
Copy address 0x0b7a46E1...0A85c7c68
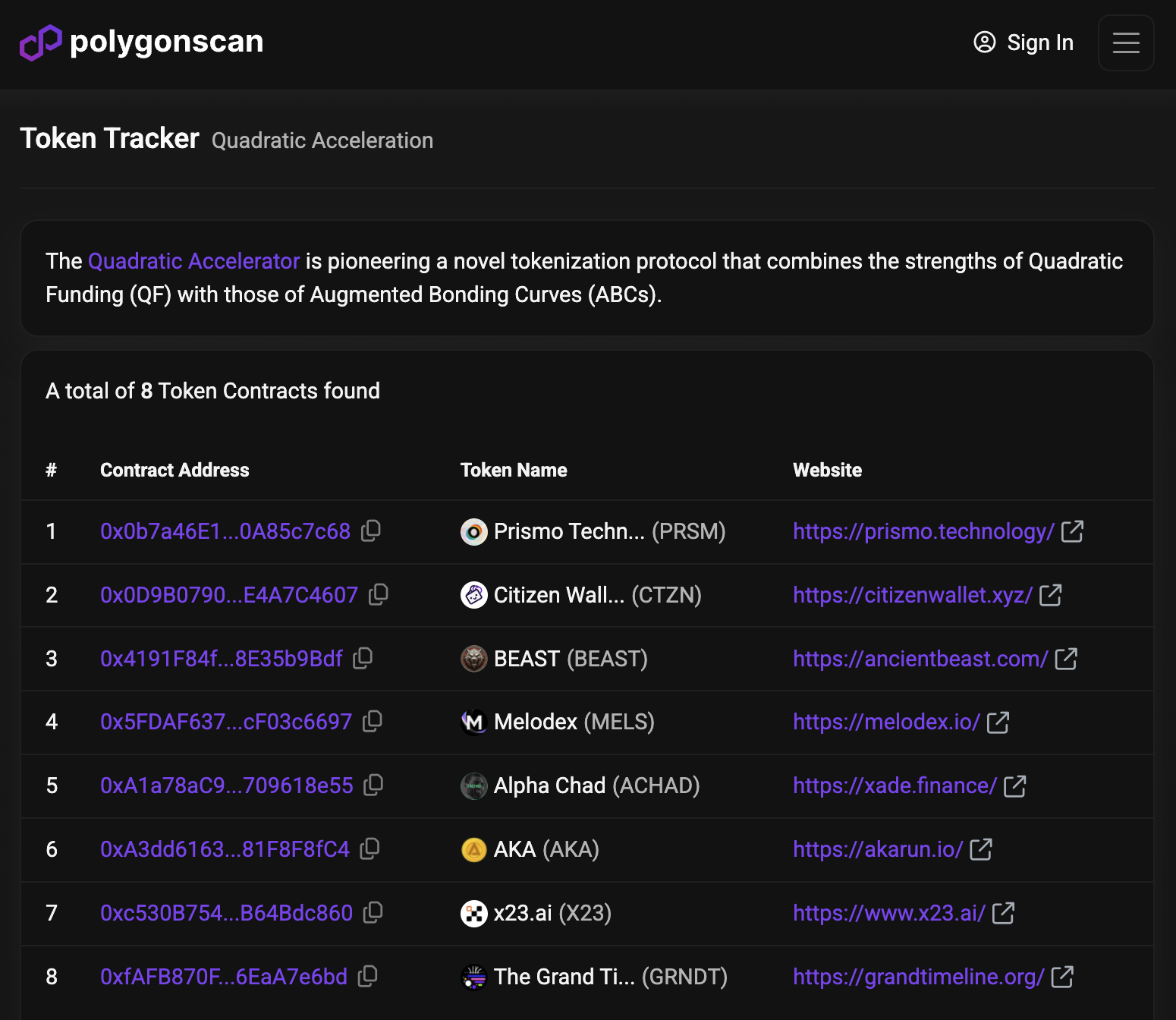371,531
